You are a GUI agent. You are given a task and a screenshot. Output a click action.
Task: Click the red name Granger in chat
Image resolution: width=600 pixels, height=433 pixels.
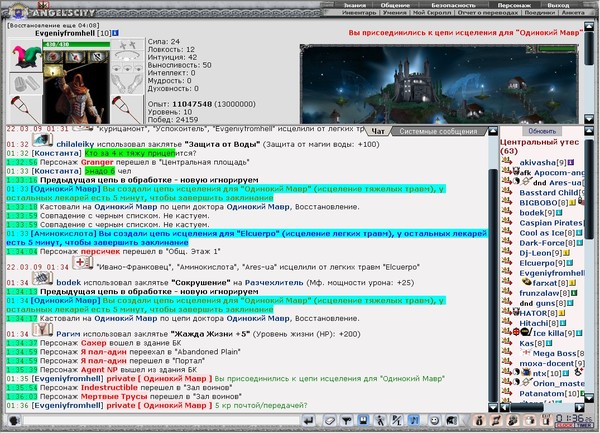coord(97,162)
